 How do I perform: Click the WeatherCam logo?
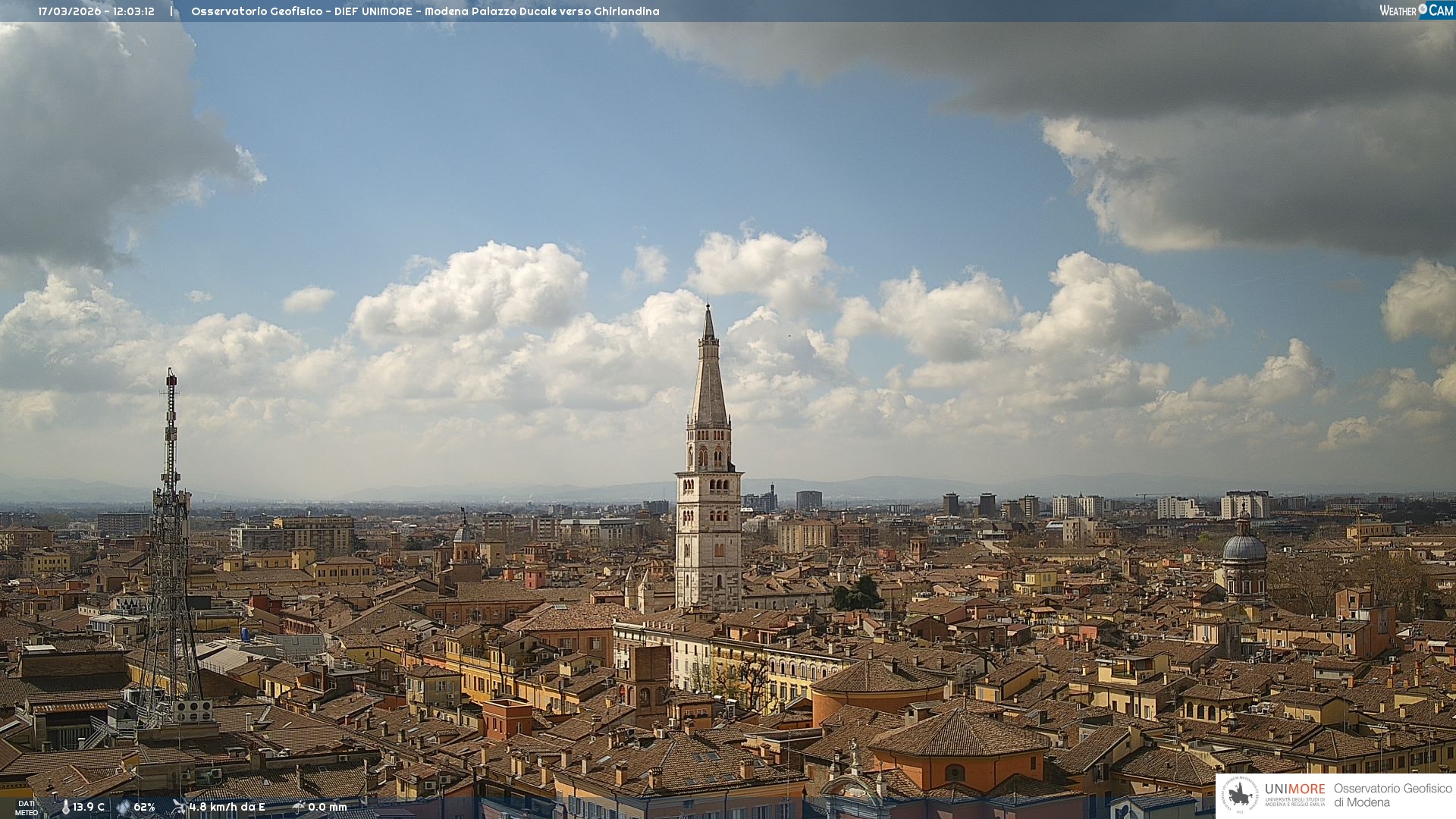[1416, 11]
